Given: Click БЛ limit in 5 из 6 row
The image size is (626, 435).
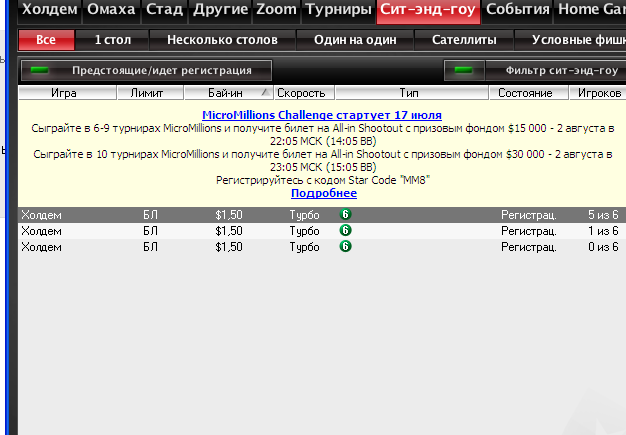Looking at the screenshot, I should point(151,215).
